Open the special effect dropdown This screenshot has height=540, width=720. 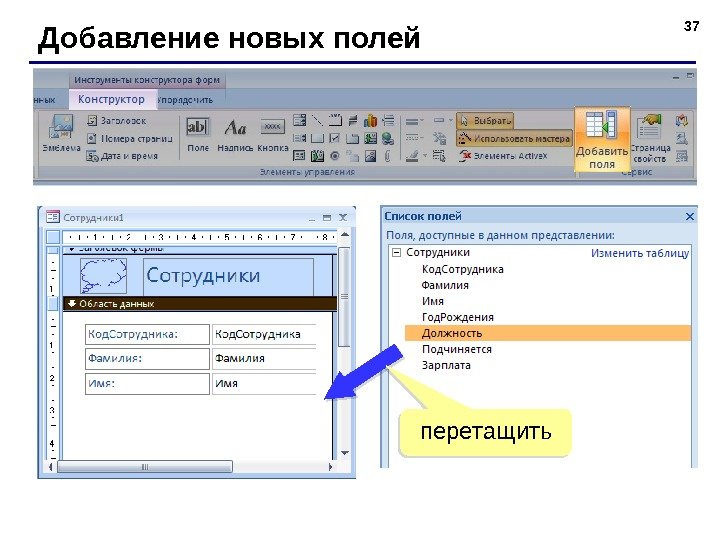tap(443, 121)
